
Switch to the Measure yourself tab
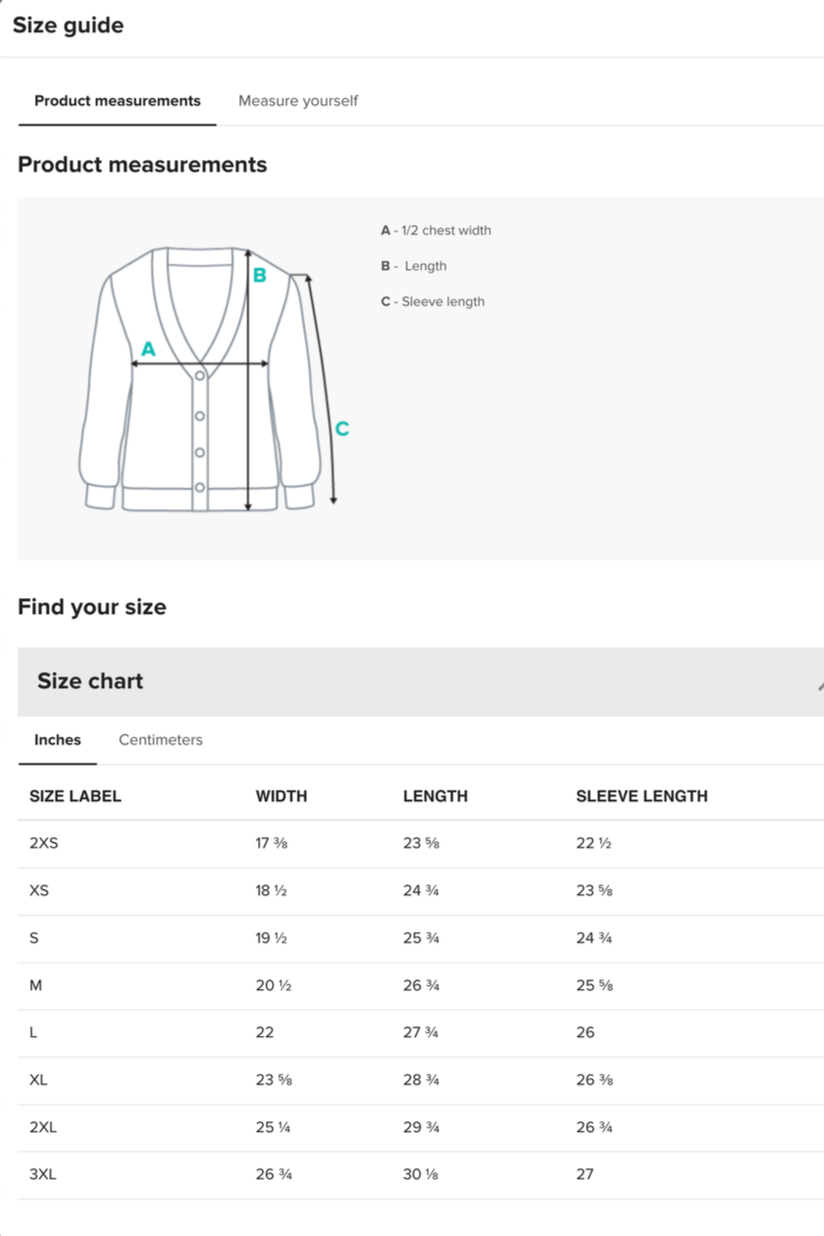pyautogui.click(x=298, y=101)
